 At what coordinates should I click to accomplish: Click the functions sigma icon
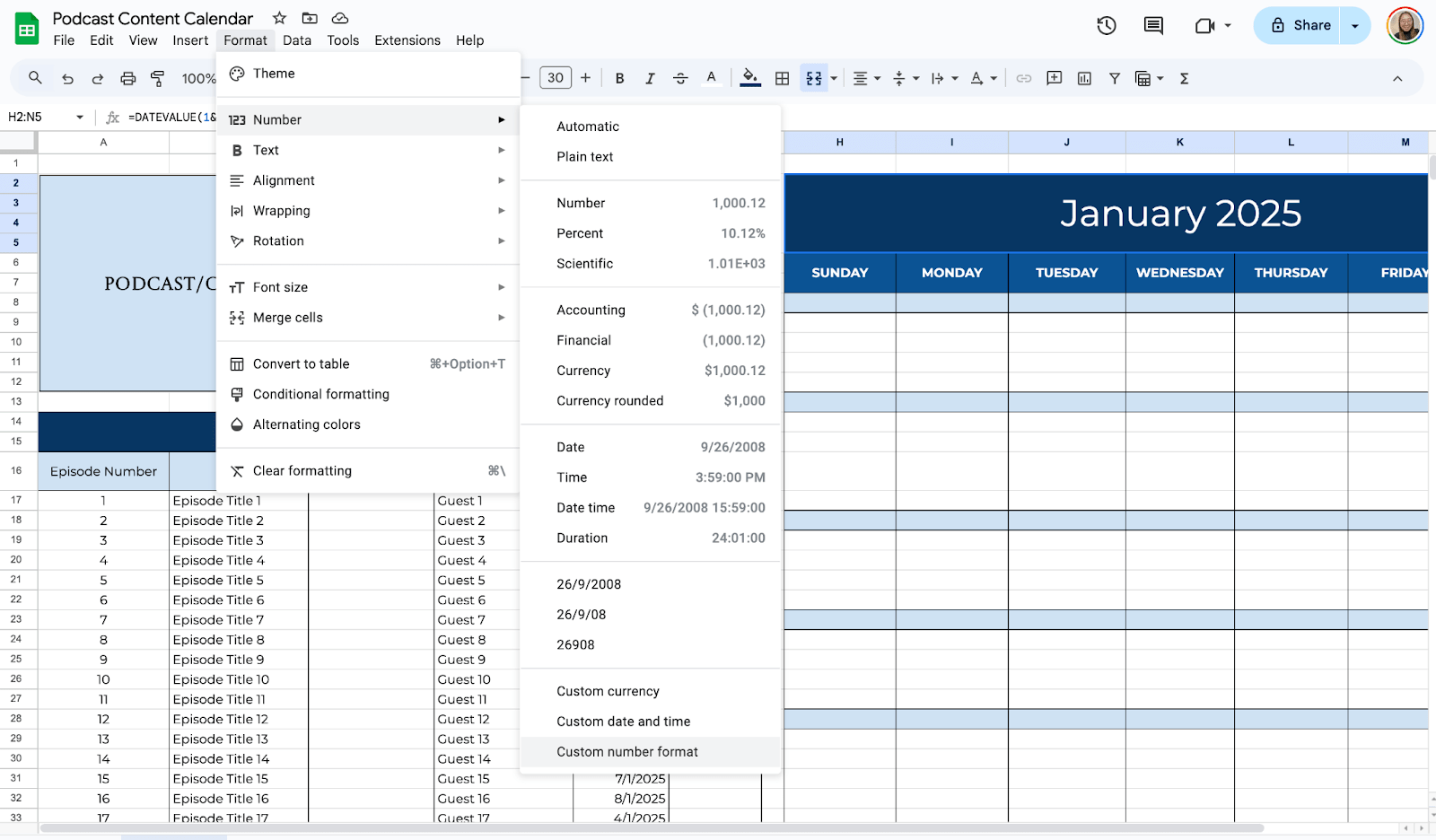(1184, 79)
